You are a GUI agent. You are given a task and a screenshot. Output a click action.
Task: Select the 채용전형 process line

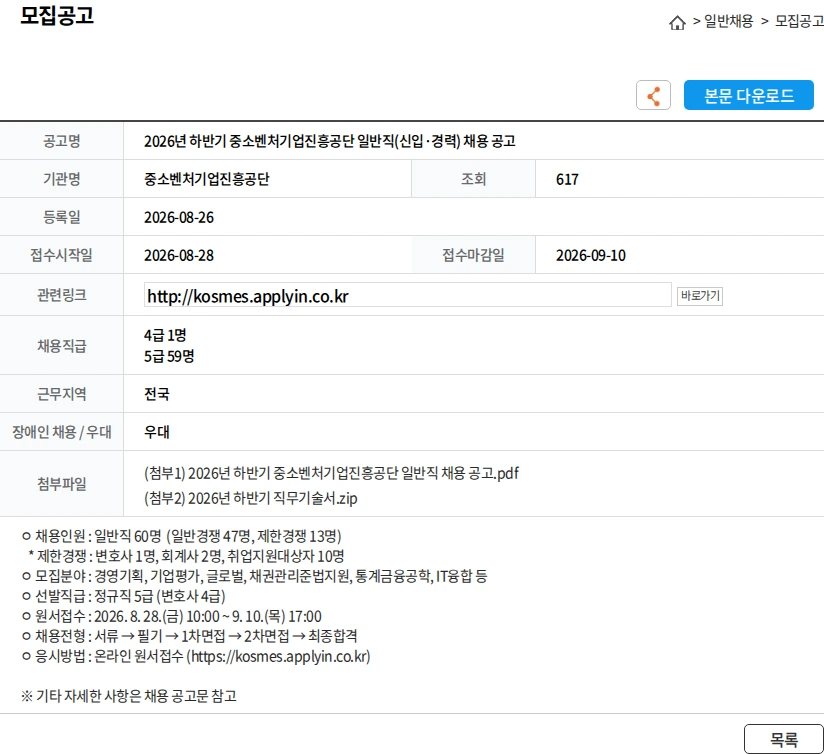[189, 636]
